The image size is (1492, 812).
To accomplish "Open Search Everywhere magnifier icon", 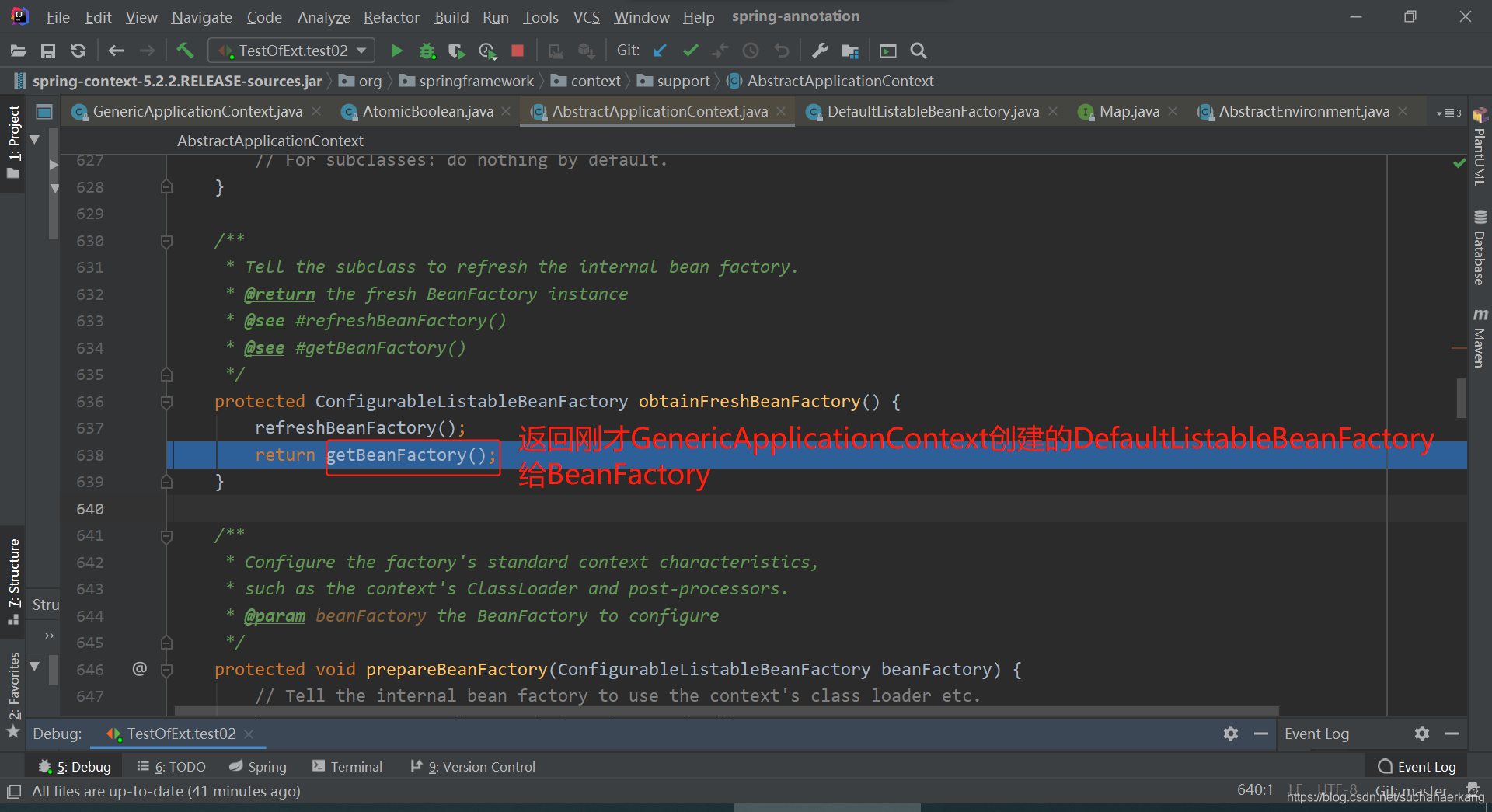I will tap(919, 51).
